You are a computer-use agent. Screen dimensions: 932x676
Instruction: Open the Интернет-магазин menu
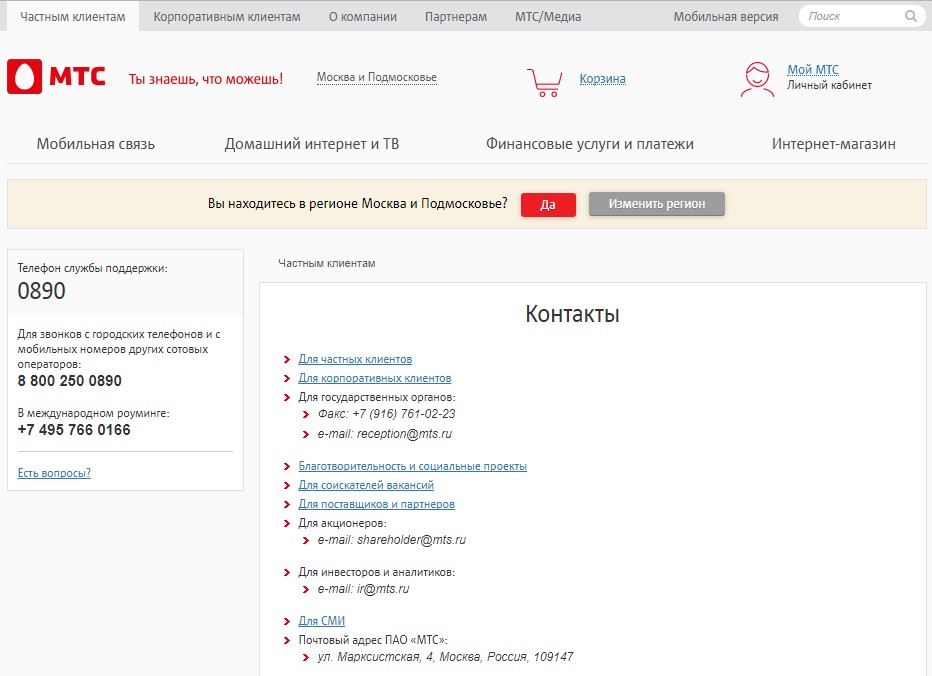click(x=833, y=144)
